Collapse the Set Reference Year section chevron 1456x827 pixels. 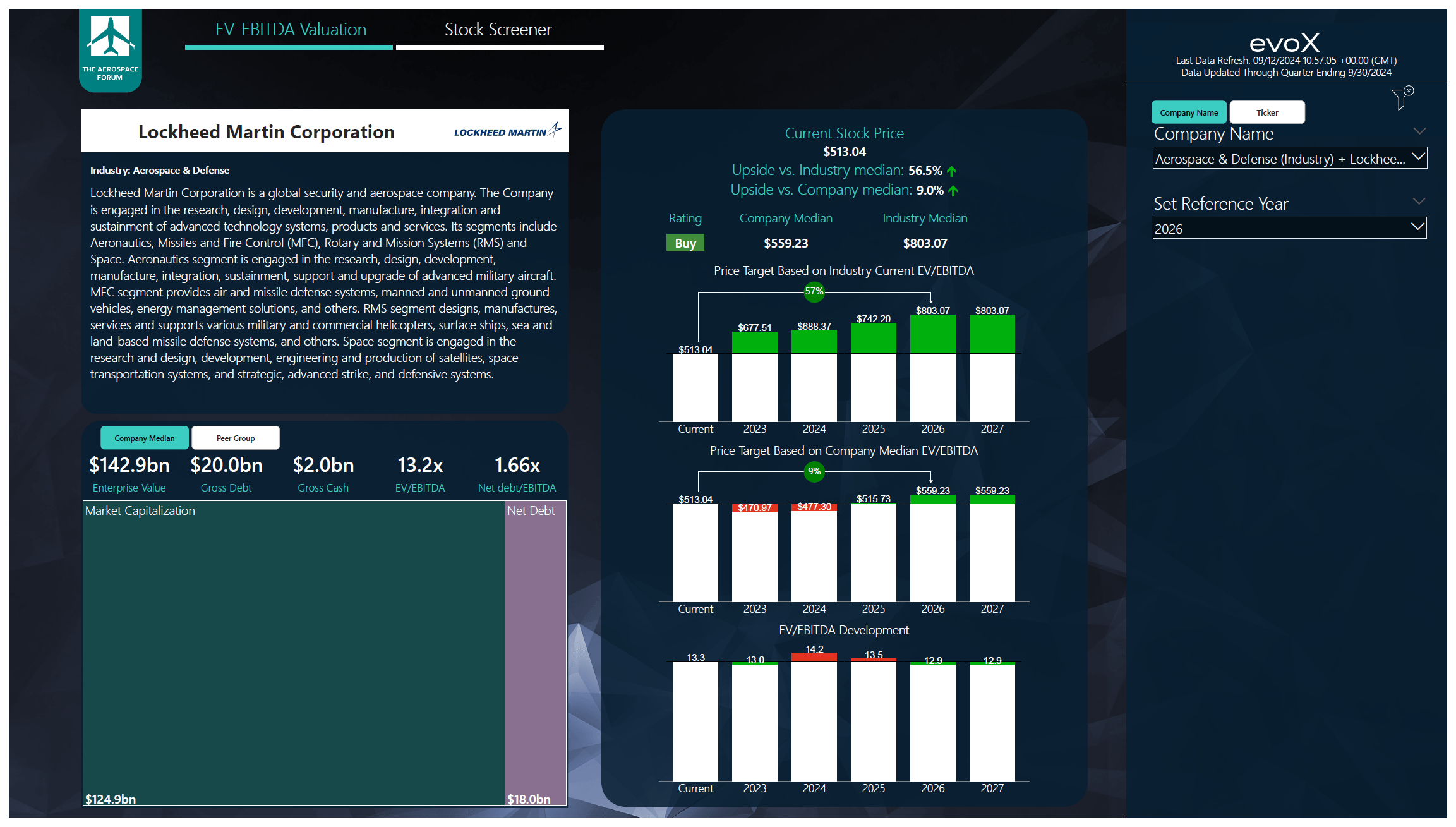coord(1420,200)
